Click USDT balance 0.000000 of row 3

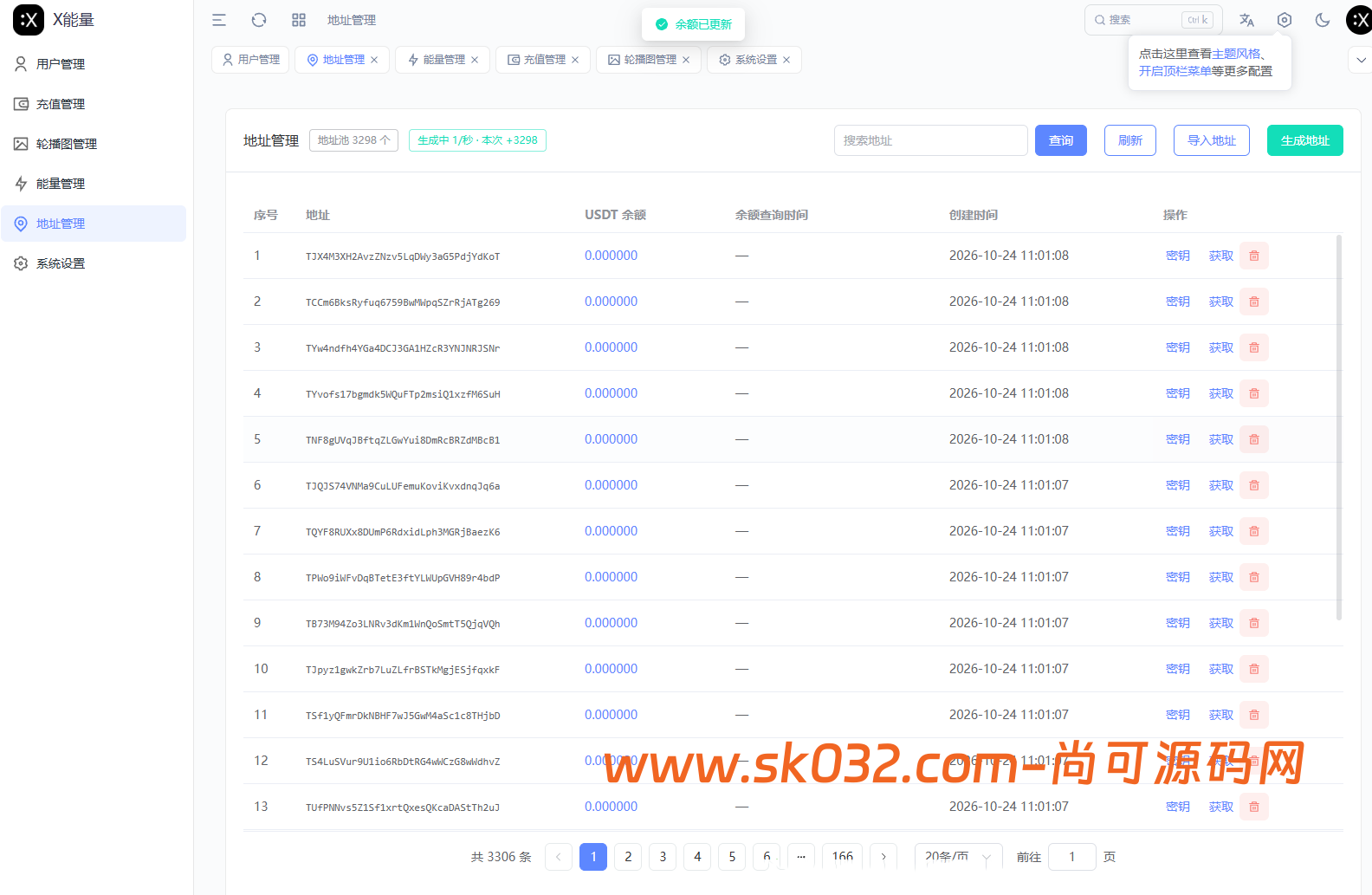click(611, 347)
